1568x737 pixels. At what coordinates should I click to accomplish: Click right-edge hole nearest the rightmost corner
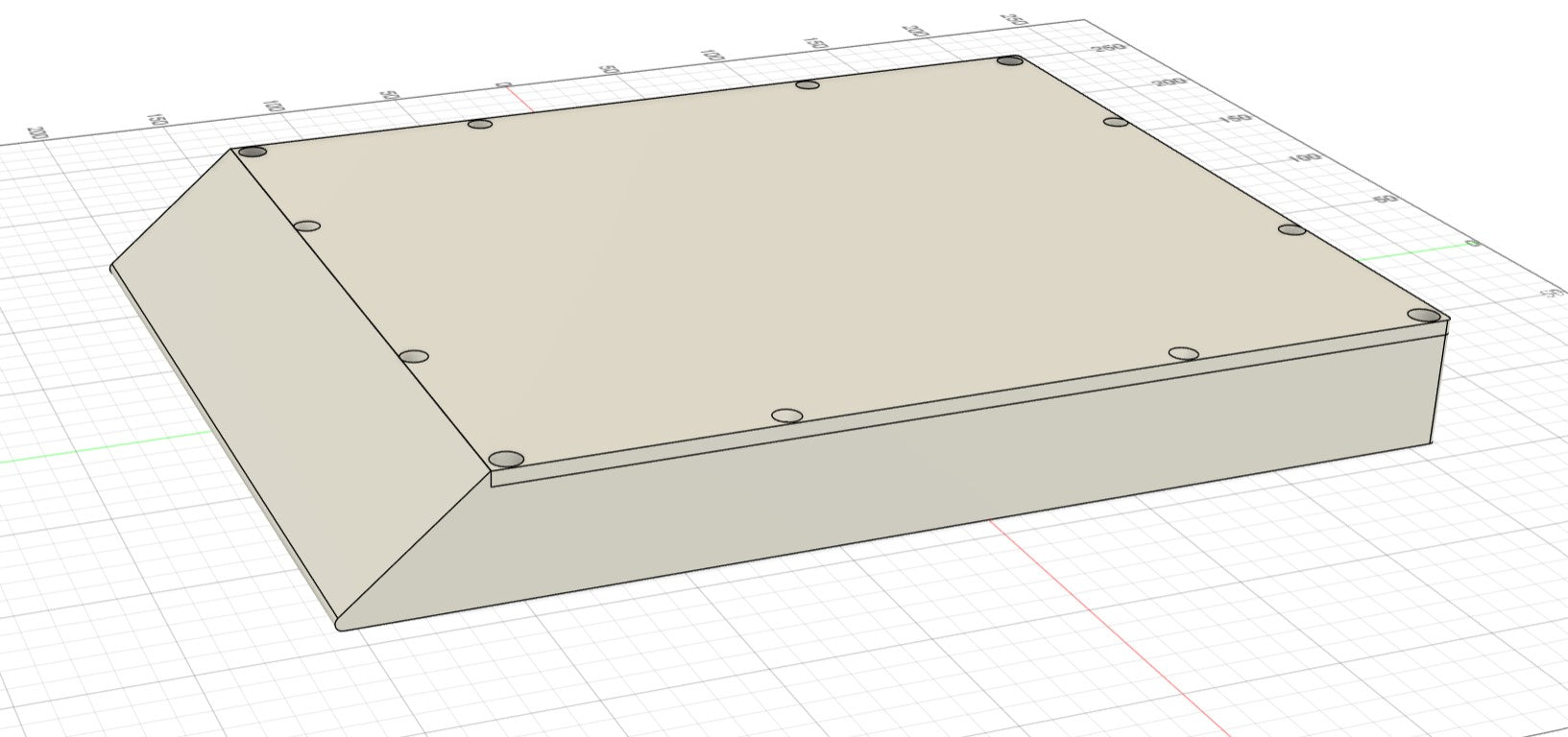coord(1292,229)
